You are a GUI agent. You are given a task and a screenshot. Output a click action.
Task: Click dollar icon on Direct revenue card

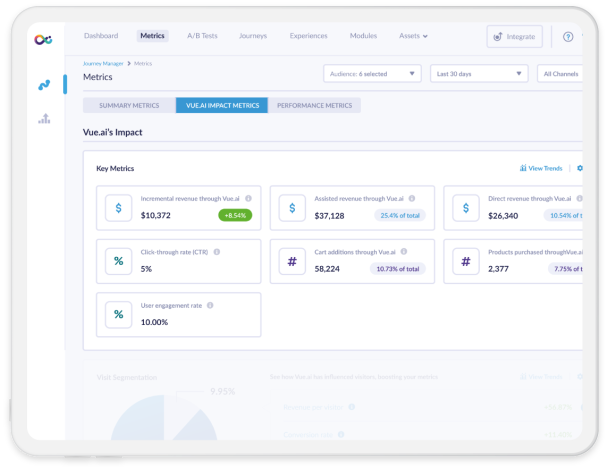[466, 208]
